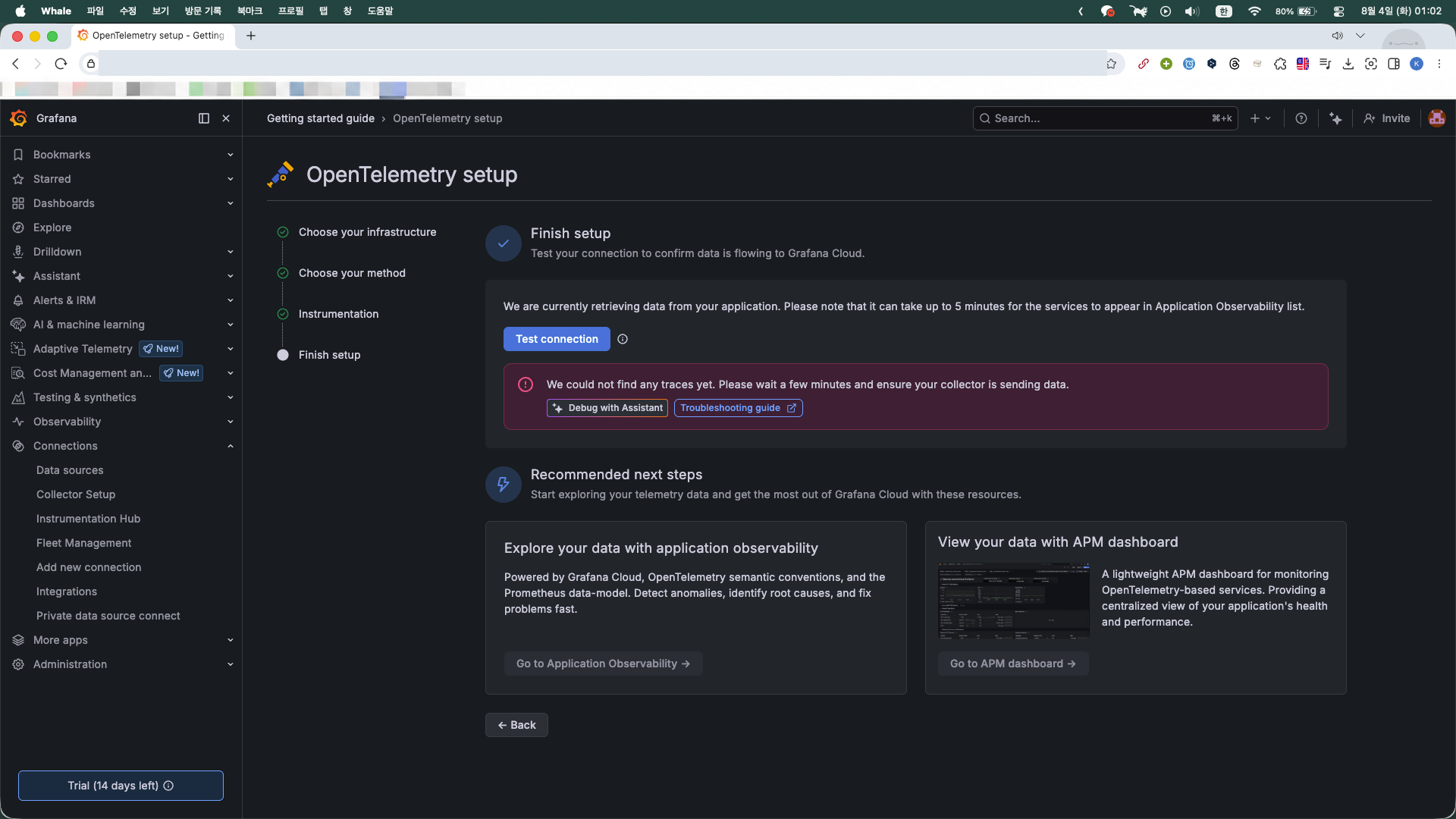Open the user profile avatar
Screen dimensions: 1456x819
(x=1436, y=118)
